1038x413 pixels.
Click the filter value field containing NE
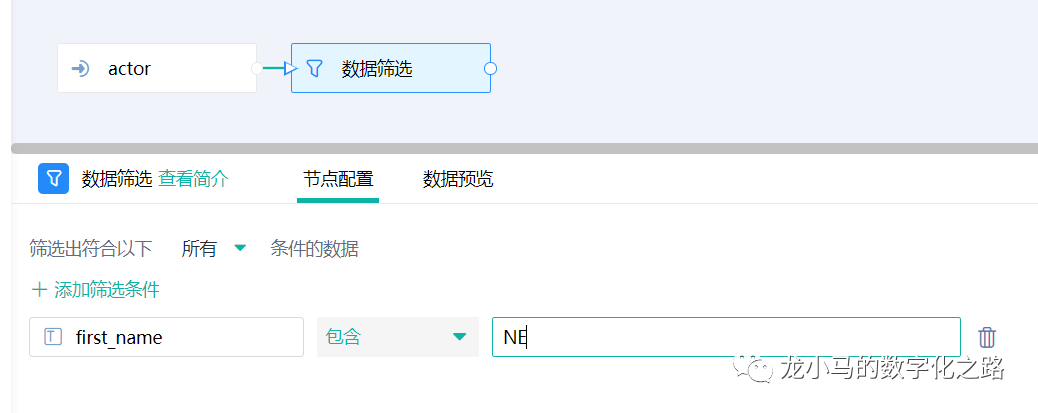click(x=725, y=337)
